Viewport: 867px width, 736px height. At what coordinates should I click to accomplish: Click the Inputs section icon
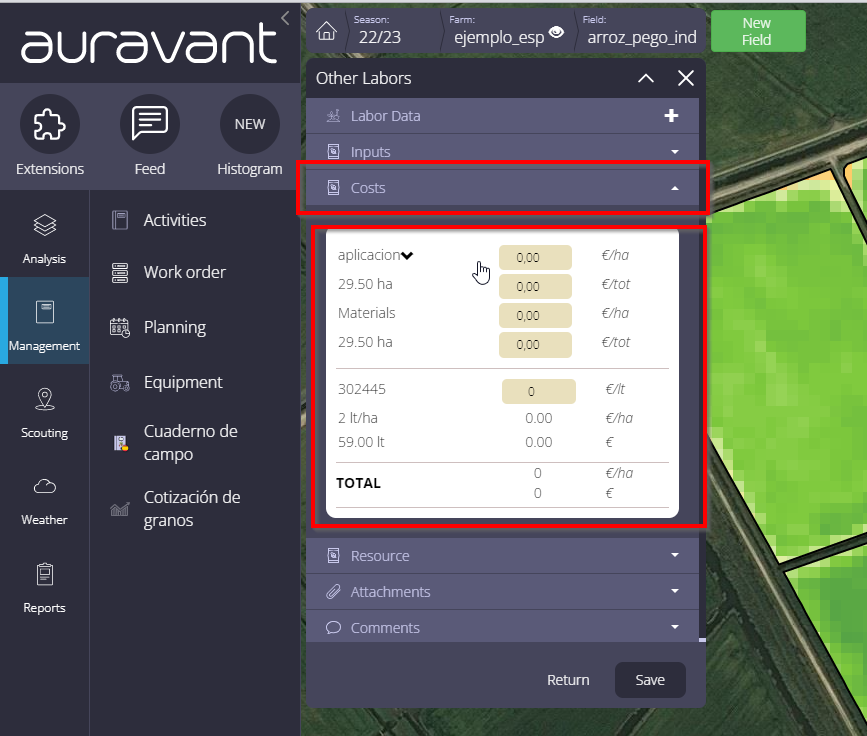tap(333, 152)
